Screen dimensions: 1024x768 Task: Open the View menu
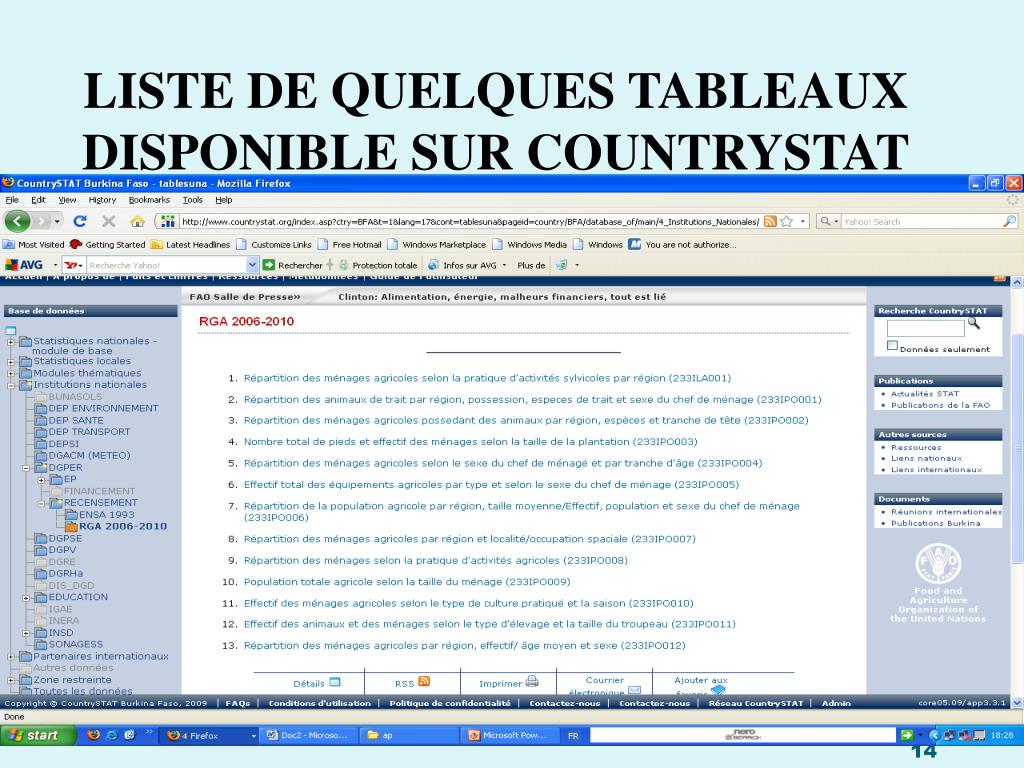[x=67, y=200]
